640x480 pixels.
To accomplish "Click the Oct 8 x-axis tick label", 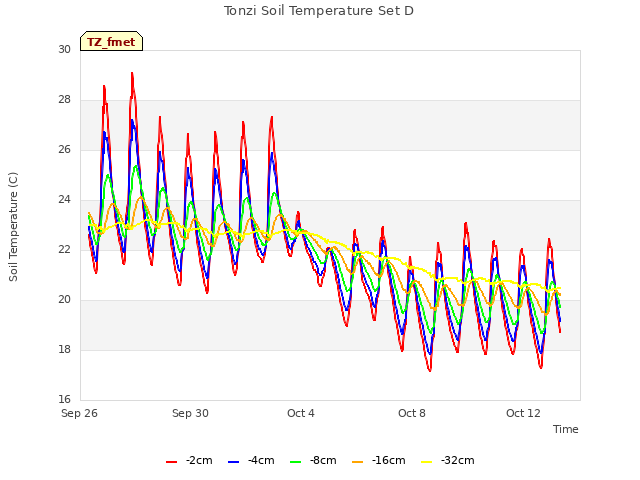I will 412,413.
